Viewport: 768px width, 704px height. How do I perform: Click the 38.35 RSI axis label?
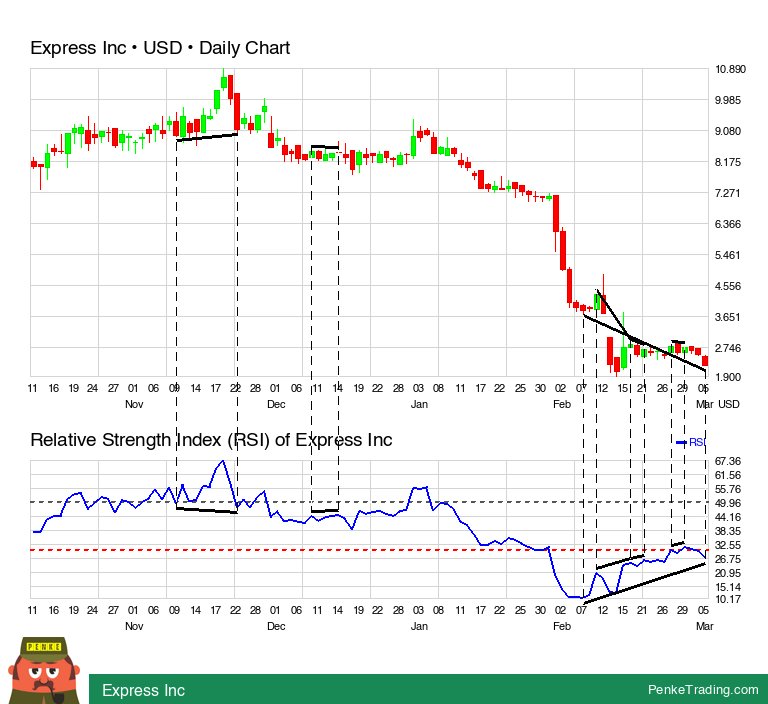728,532
